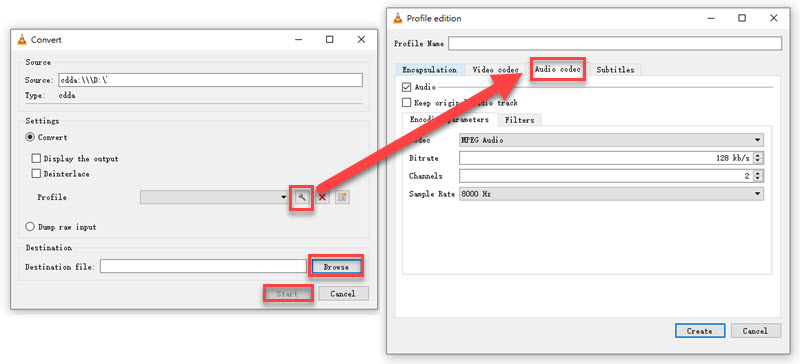Image resolution: width=800 pixels, height=364 pixels.
Task: Increase the Channels value with the up stepper
Action: pos(758,173)
